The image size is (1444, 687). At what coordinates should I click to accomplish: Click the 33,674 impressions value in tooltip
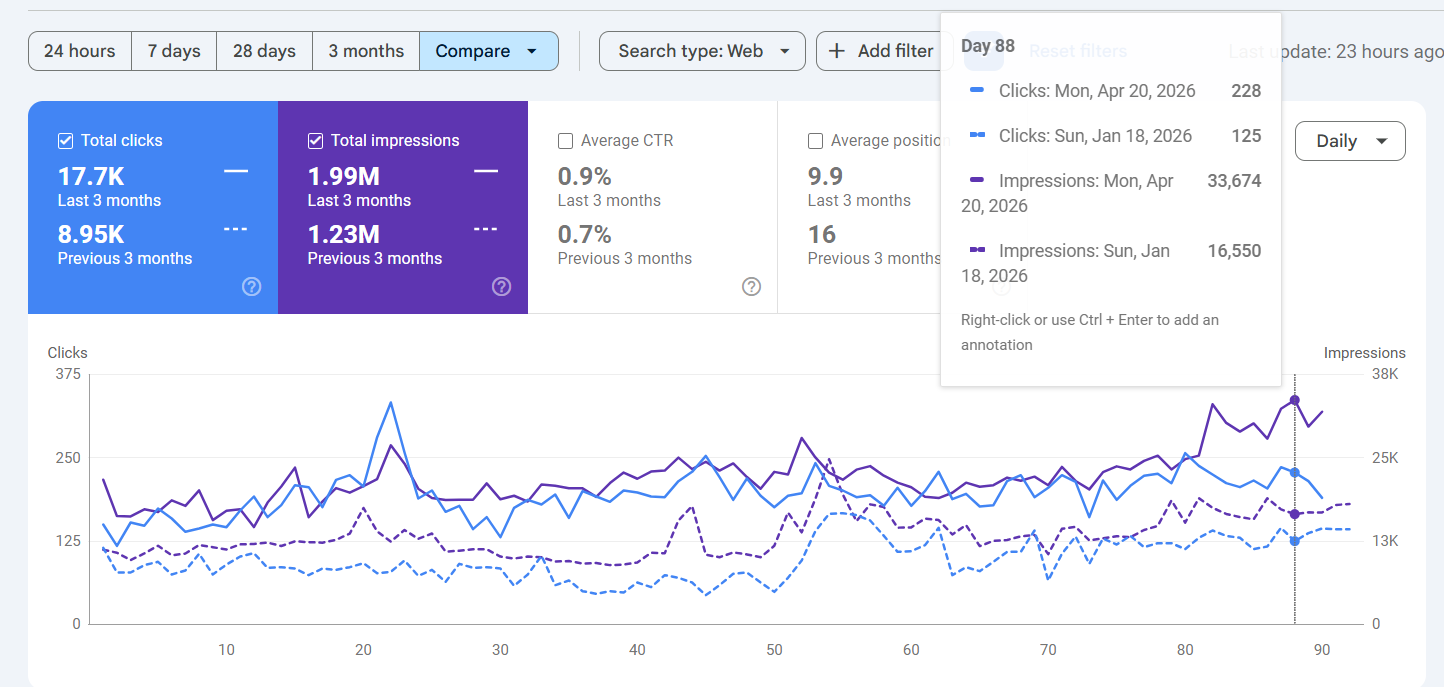pos(1234,181)
